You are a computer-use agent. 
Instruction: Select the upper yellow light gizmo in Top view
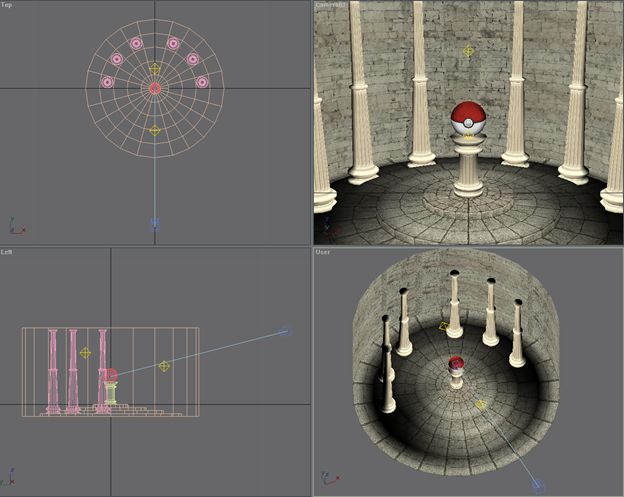tap(154, 69)
